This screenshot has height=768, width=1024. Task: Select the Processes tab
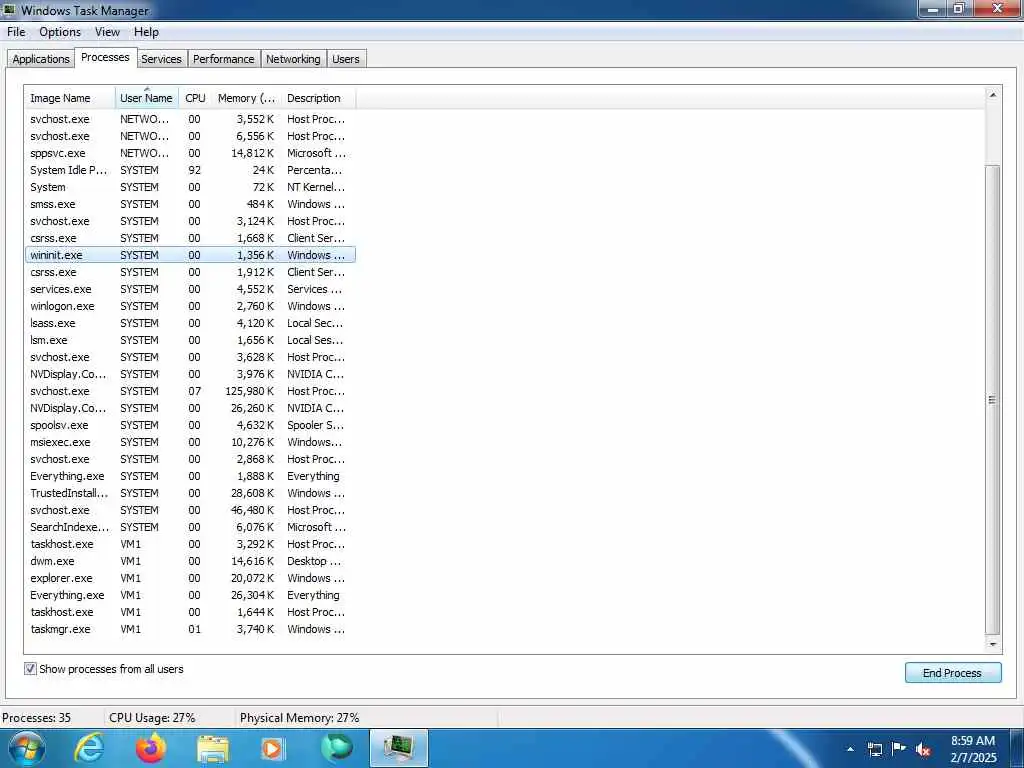105,57
